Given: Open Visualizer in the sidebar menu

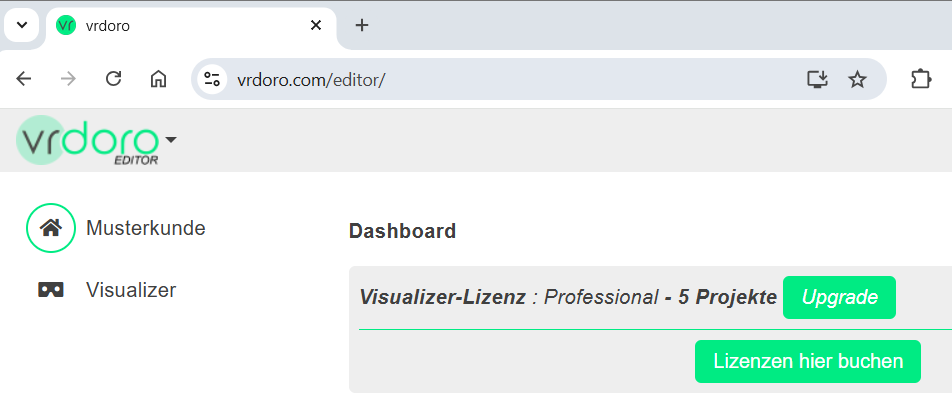Looking at the screenshot, I should (131, 290).
